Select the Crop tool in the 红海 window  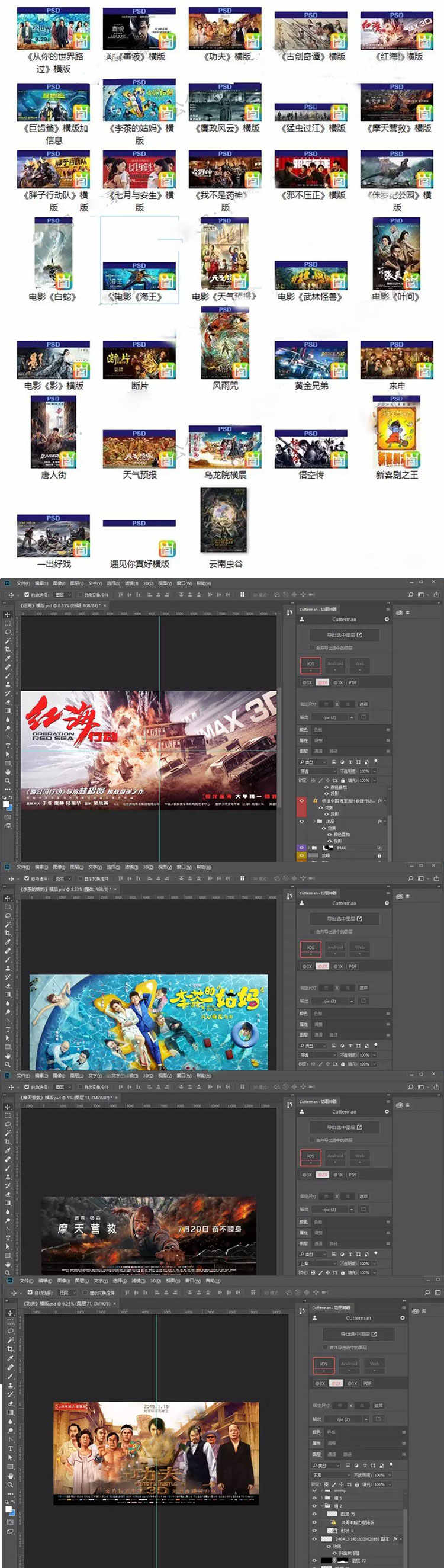tap(8, 649)
